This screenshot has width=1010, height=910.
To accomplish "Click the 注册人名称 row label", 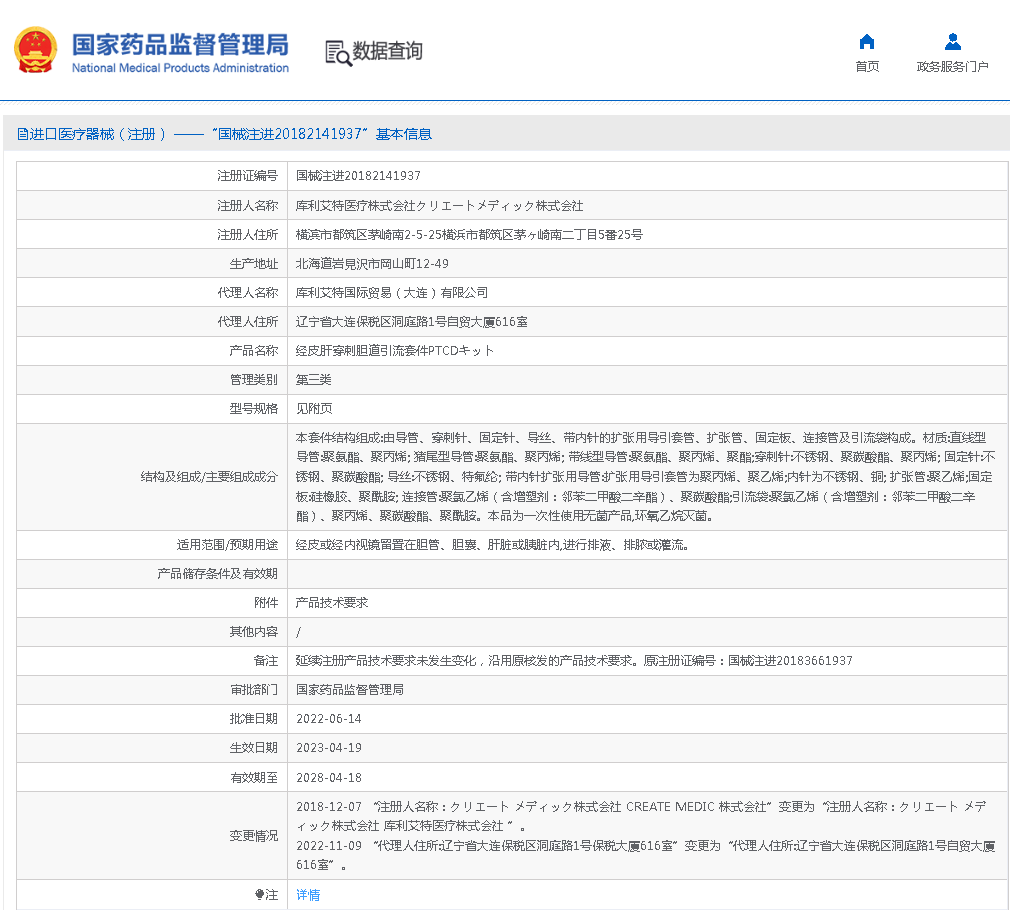I will 247,205.
